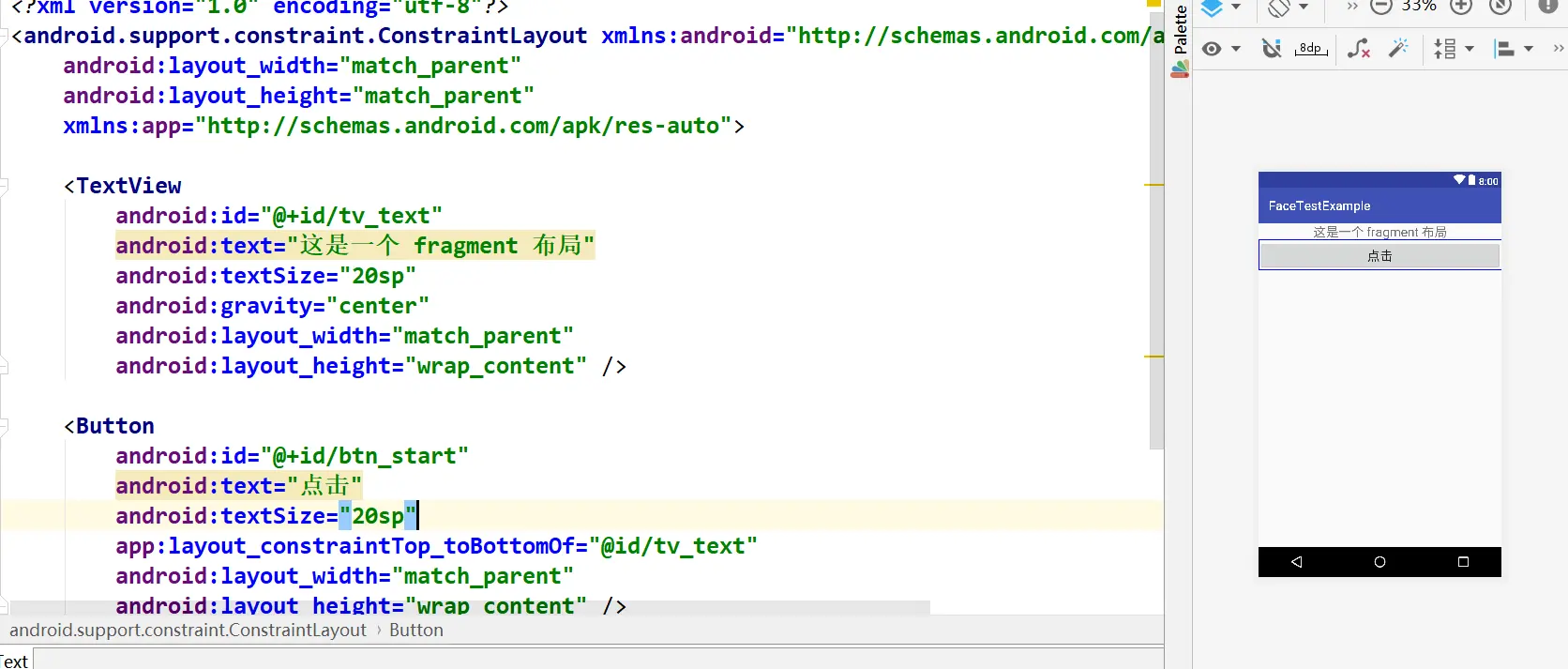Click the android:id="@+id/btn_start" line

click(x=292, y=456)
